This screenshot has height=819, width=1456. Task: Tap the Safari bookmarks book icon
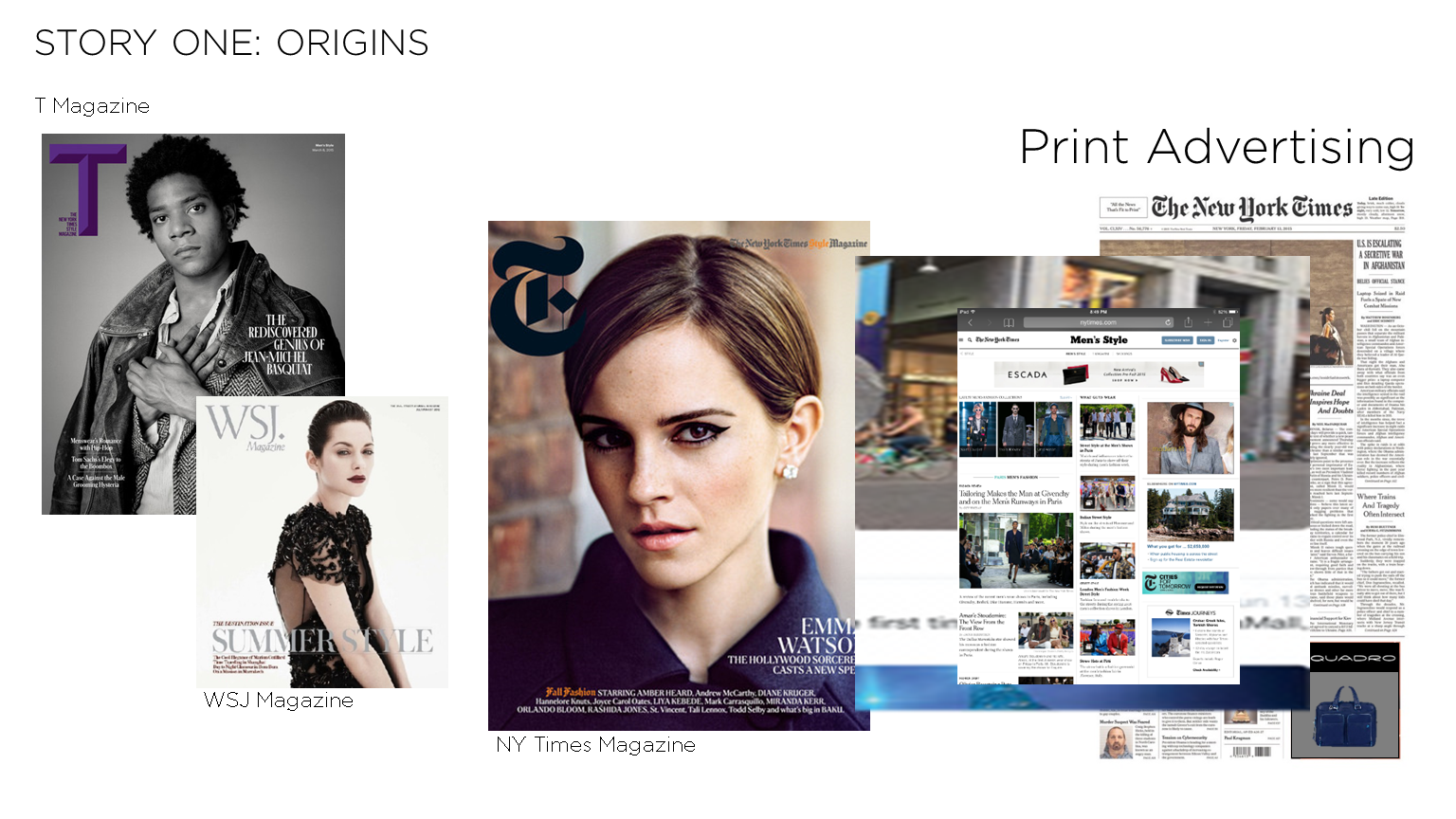coord(1009,322)
